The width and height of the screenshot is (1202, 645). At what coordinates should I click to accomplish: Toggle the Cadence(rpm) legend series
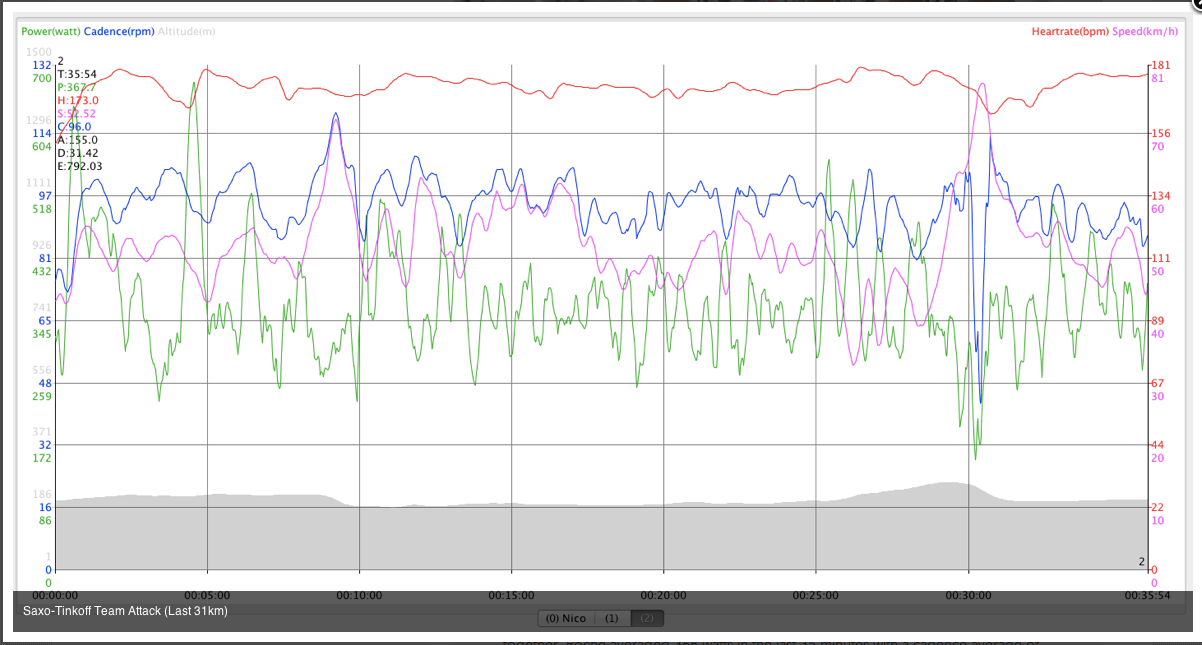click(119, 31)
